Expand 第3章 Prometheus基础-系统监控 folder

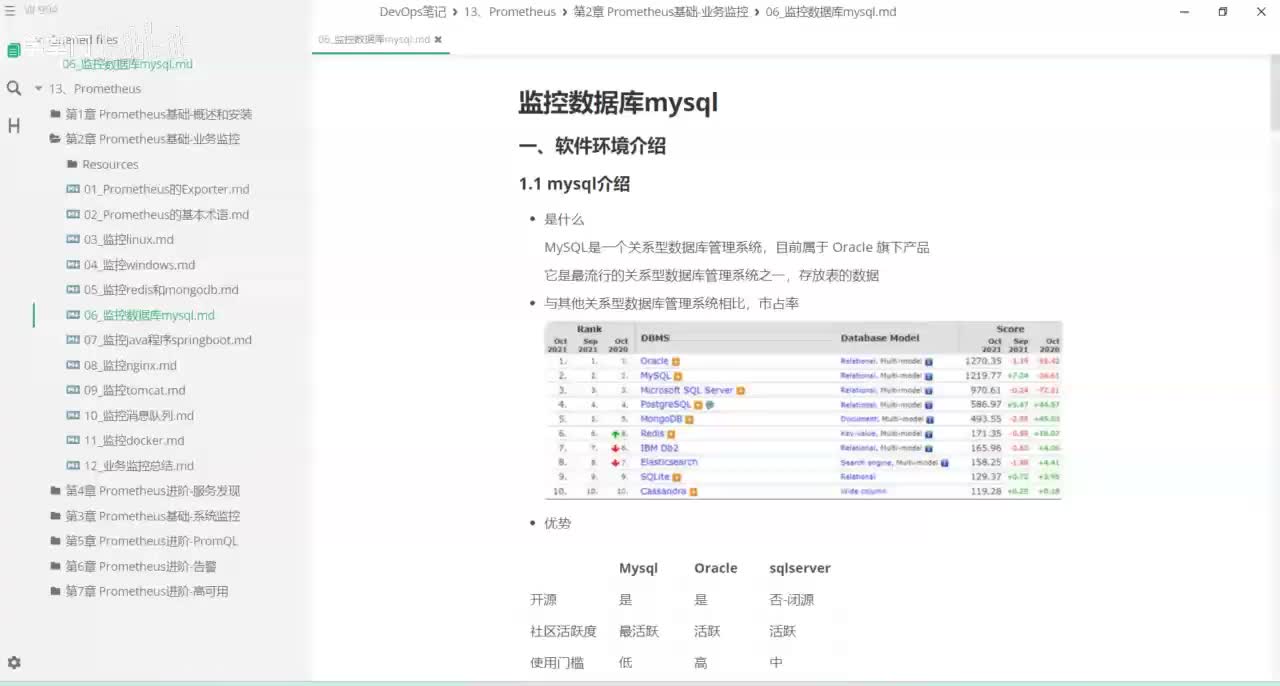pyautogui.click(x=153, y=516)
